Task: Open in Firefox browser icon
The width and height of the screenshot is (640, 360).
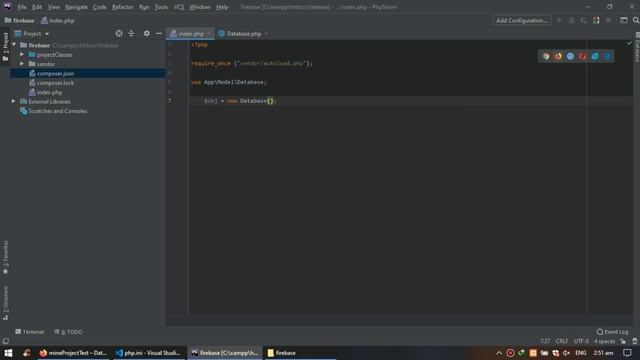Action: (x=558, y=56)
